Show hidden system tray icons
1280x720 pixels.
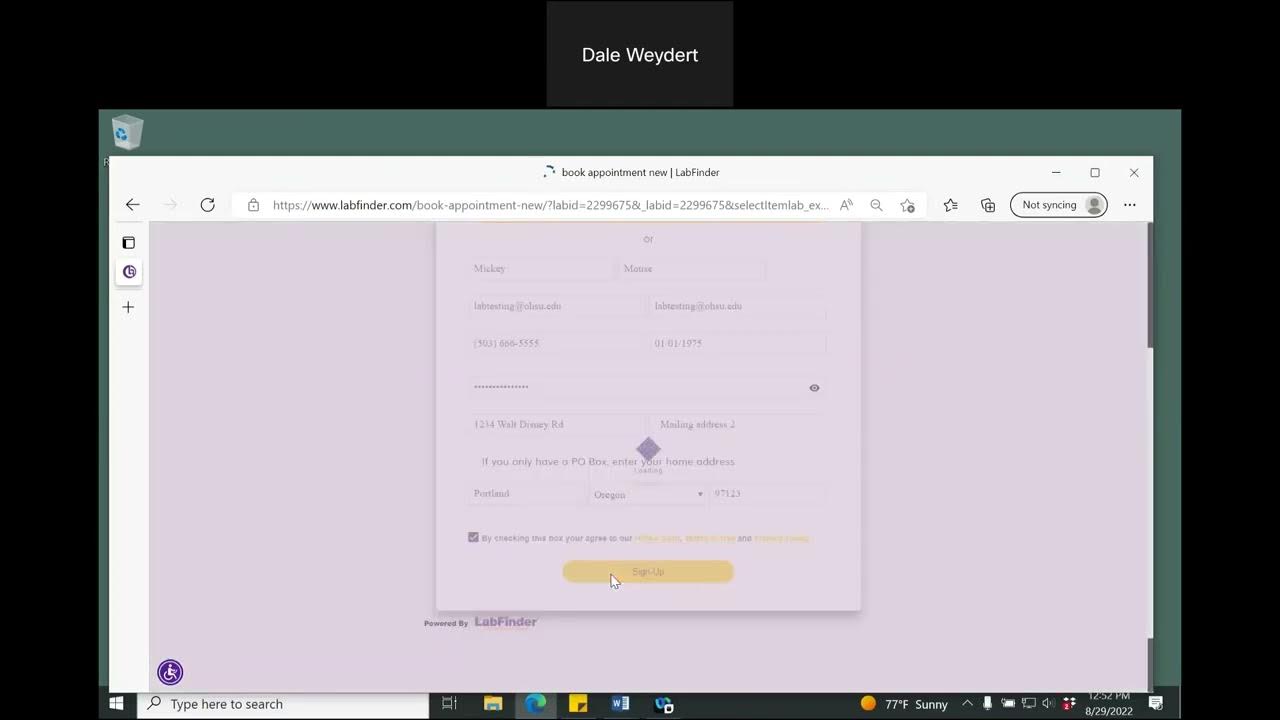967,704
